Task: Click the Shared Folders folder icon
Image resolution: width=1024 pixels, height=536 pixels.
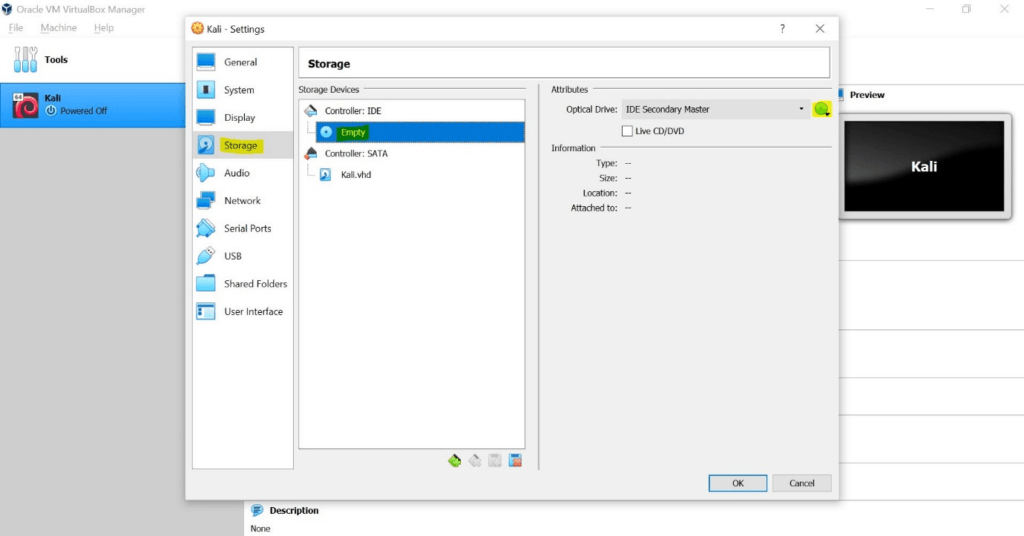Action: (x=206, y=283)
